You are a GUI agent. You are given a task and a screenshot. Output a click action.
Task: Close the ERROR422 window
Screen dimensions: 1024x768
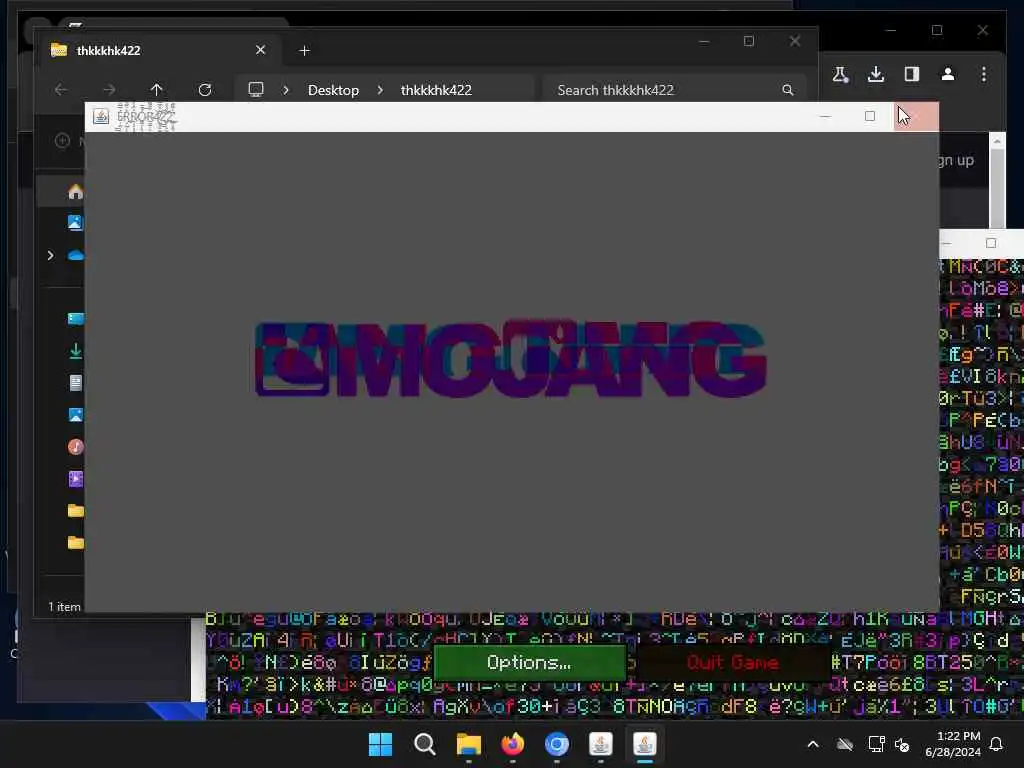pyautogui.click(x=916, y=116)
